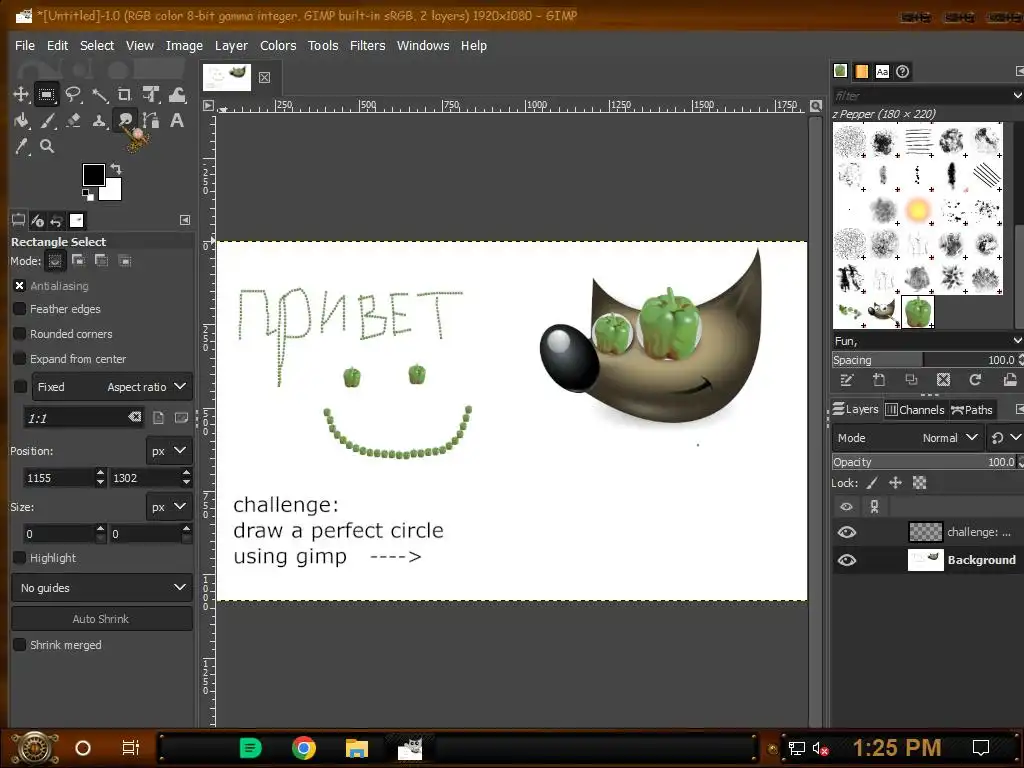1024x768 pixels.
Task: Click the Auto Shrink button
Action: (x=102, y=618)
